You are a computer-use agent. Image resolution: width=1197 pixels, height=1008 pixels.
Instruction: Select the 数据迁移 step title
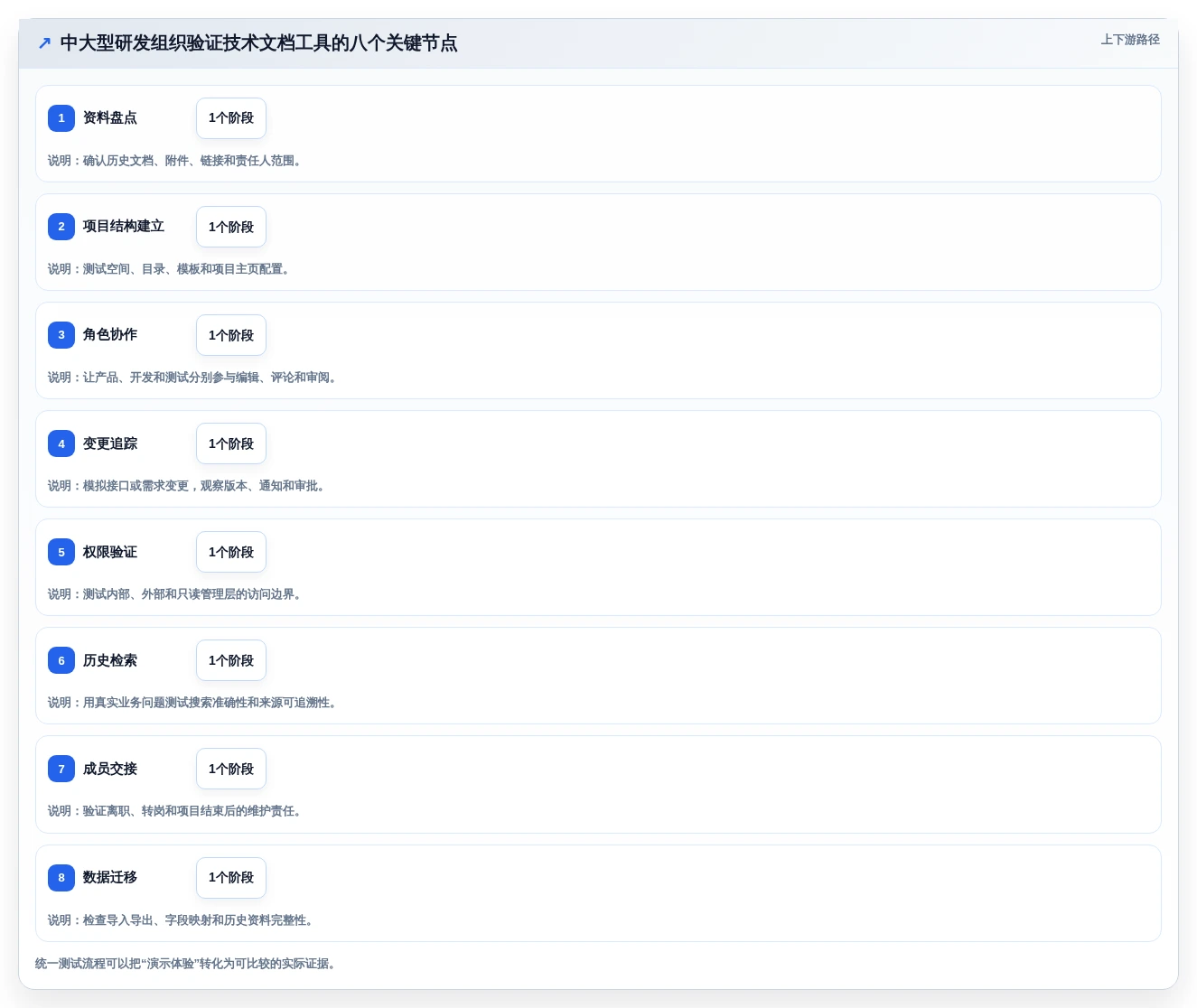point(110,877)
